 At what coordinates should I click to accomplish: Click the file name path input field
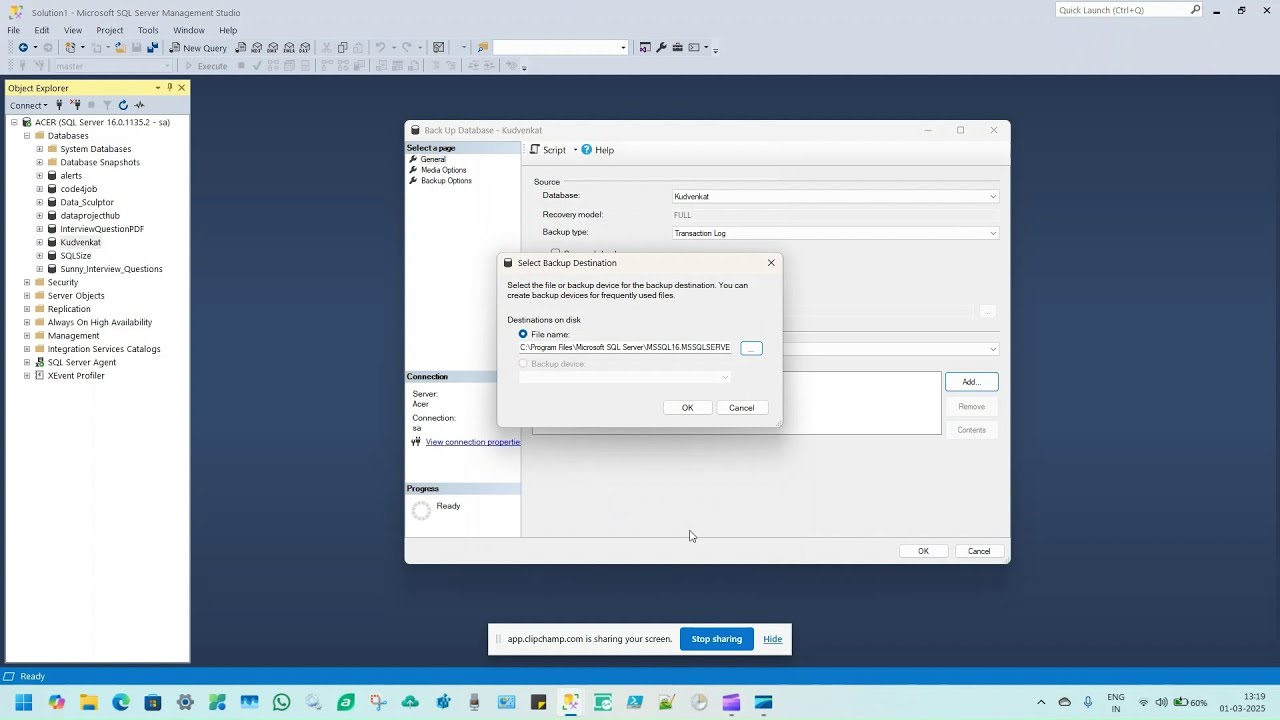[x=626, y=347]
